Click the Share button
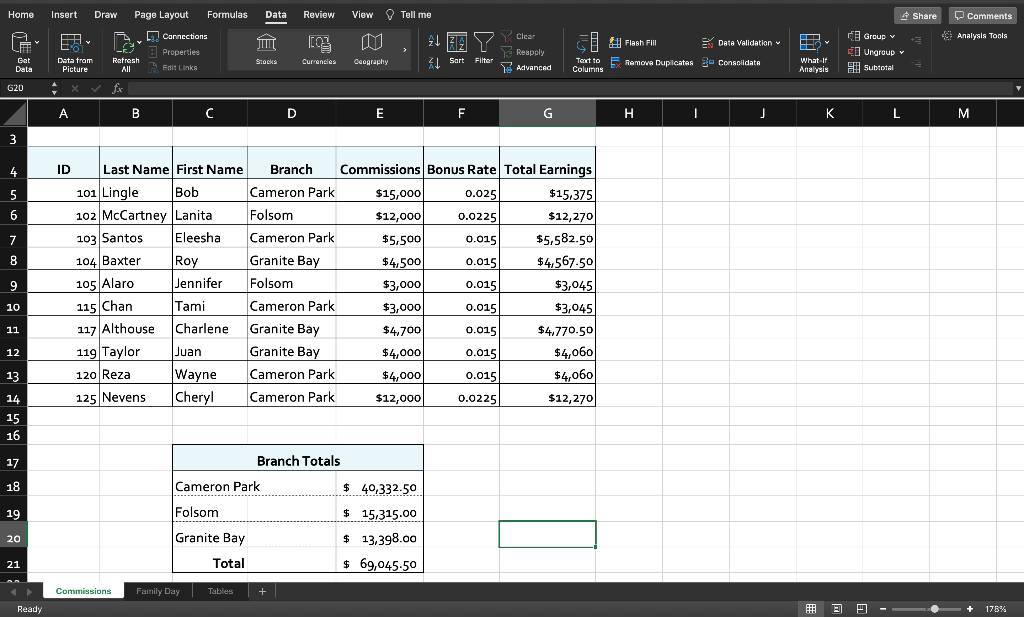This screenshot has width=1024, height=617. pyautogui.click(x=916, y=15)
